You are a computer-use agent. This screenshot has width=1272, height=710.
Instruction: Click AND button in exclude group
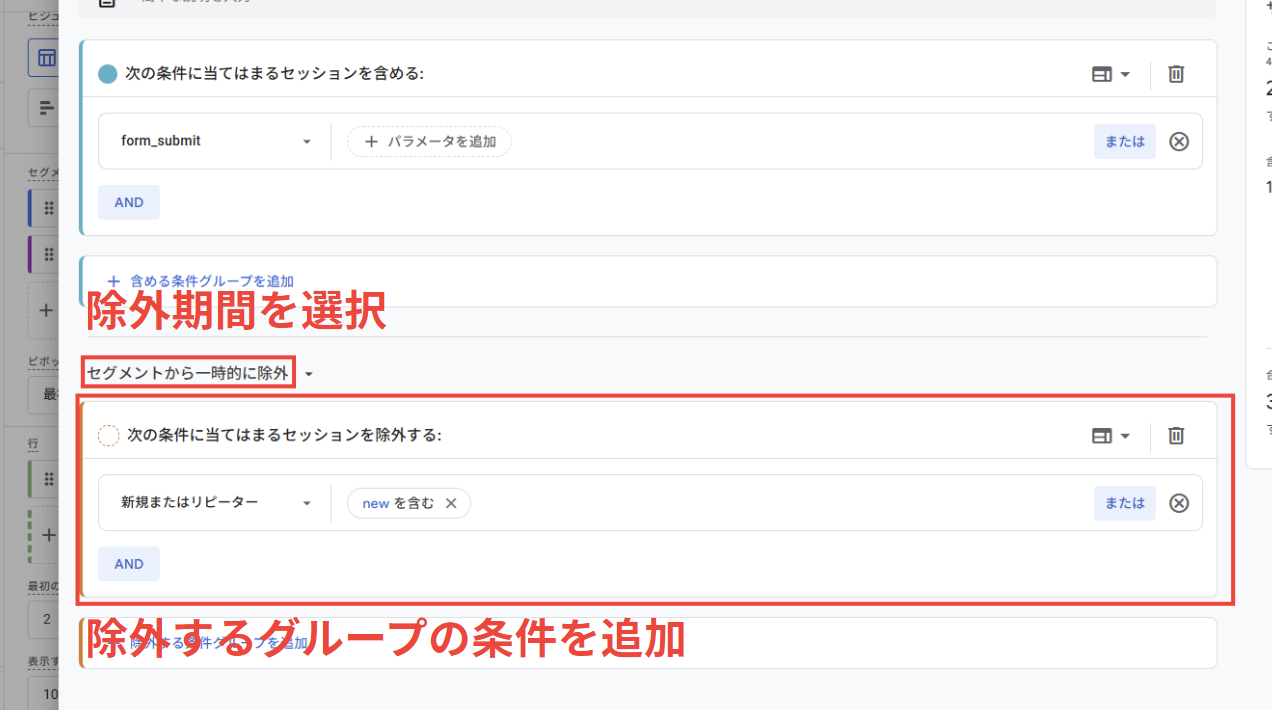pyautogui.click(x=129, y=564)
